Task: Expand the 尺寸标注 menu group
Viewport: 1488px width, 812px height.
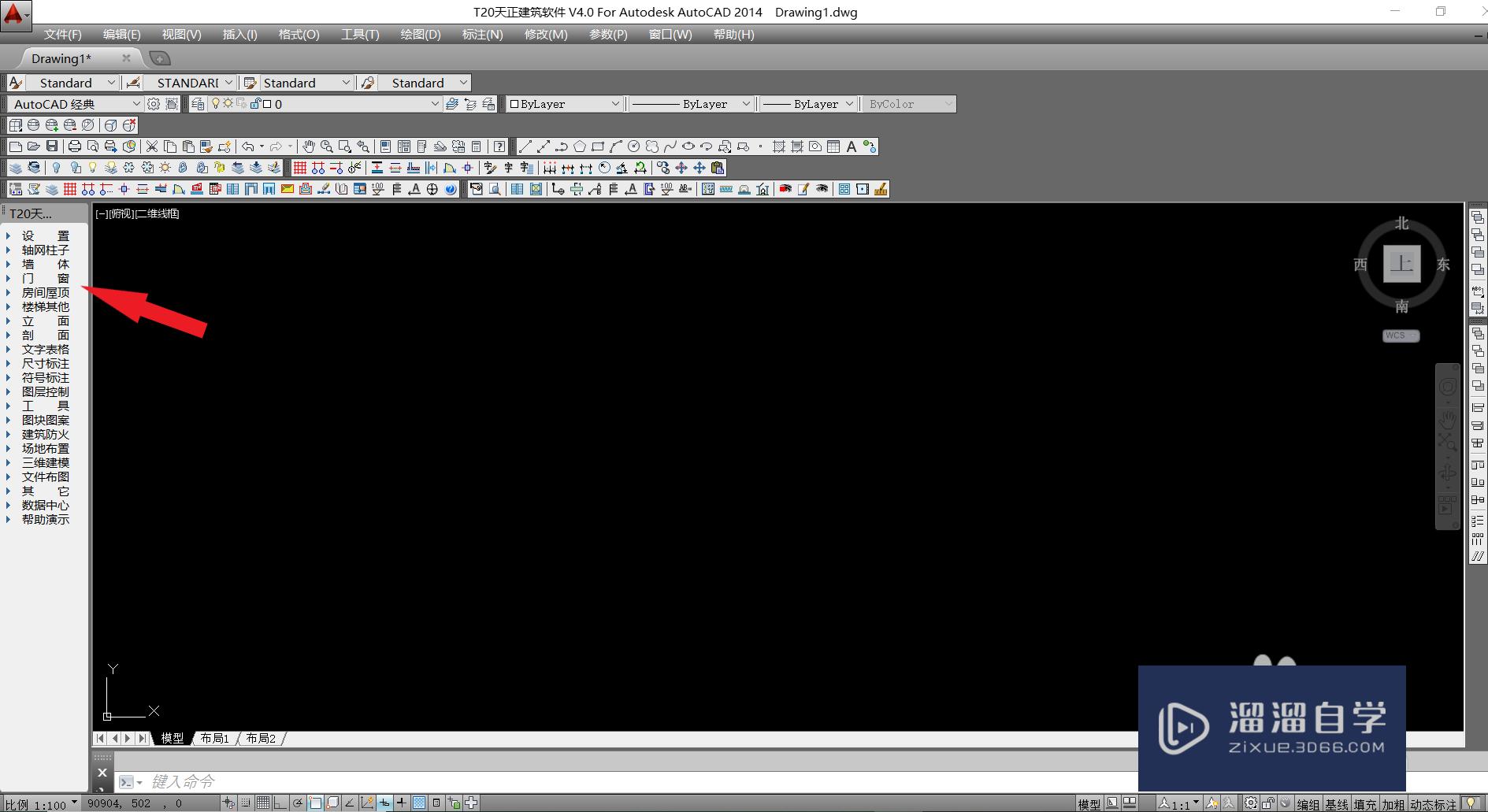Action: [x=45, y=363]
